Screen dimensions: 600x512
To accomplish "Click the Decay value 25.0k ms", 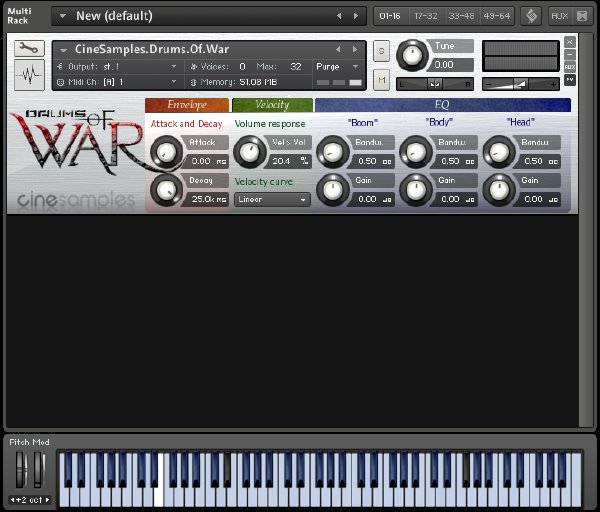I will point(207,199).
